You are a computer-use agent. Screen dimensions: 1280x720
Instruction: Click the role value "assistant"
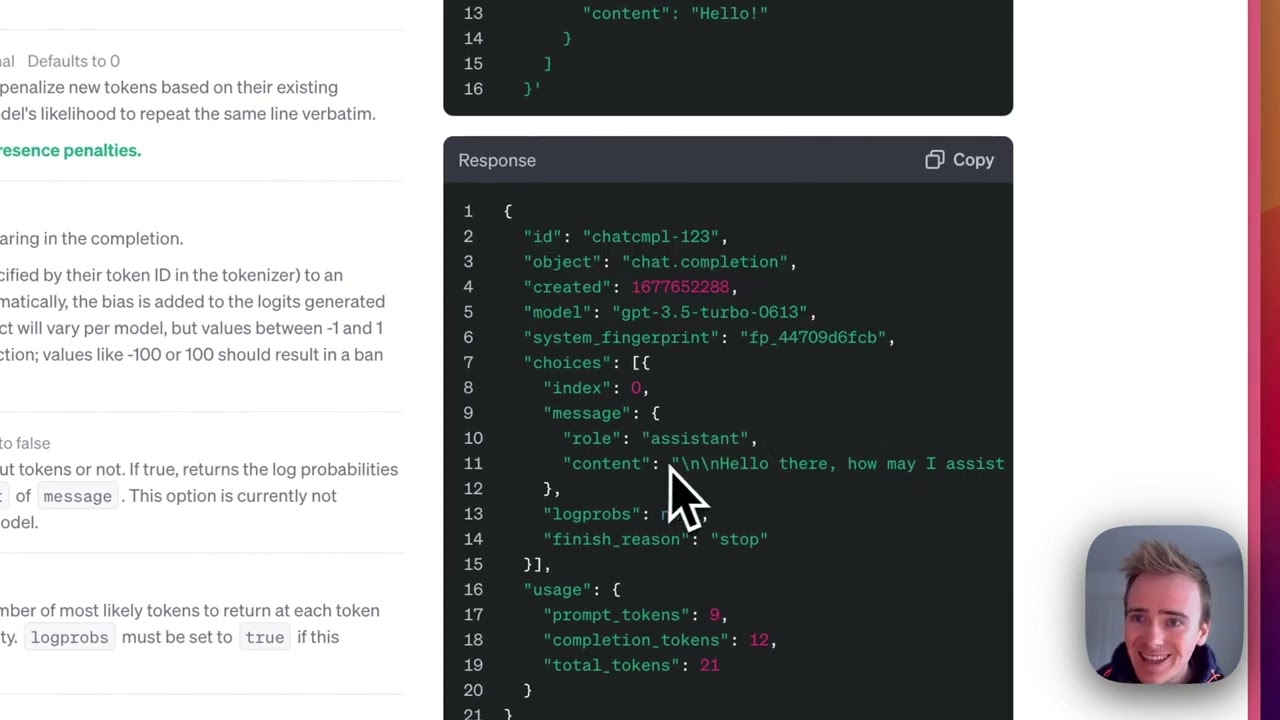pos(695,438)
